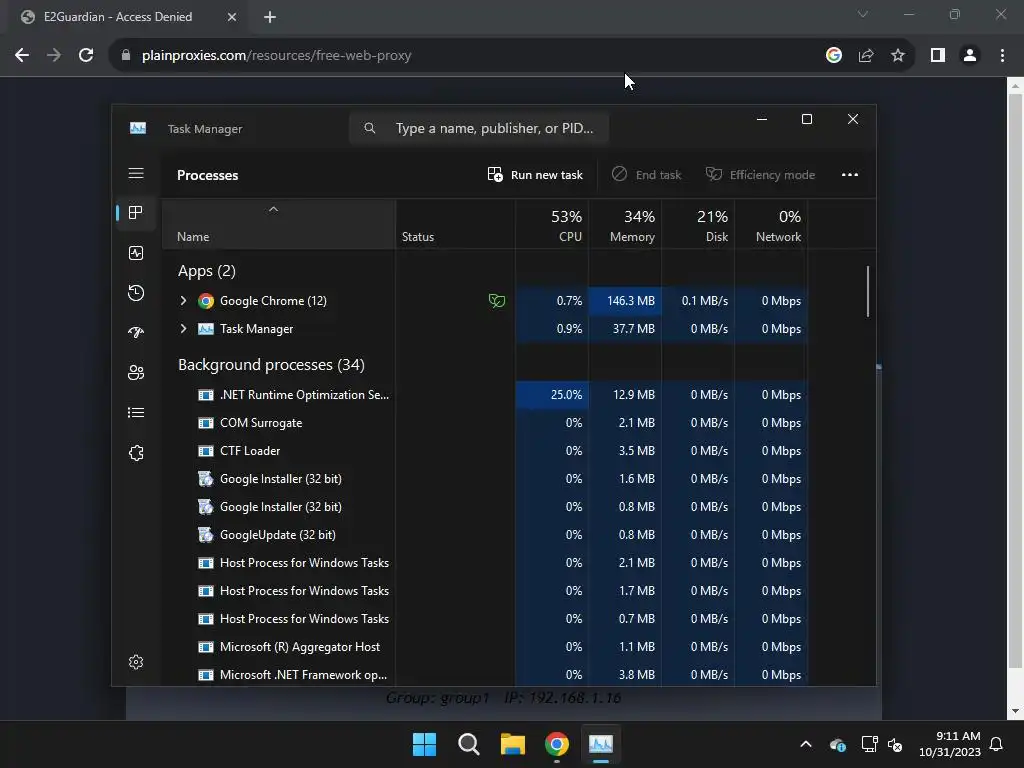Select the .NET Runtime Optimization Service process
Viewport: 1024px width, 768px height.
[x=486, y=394]
